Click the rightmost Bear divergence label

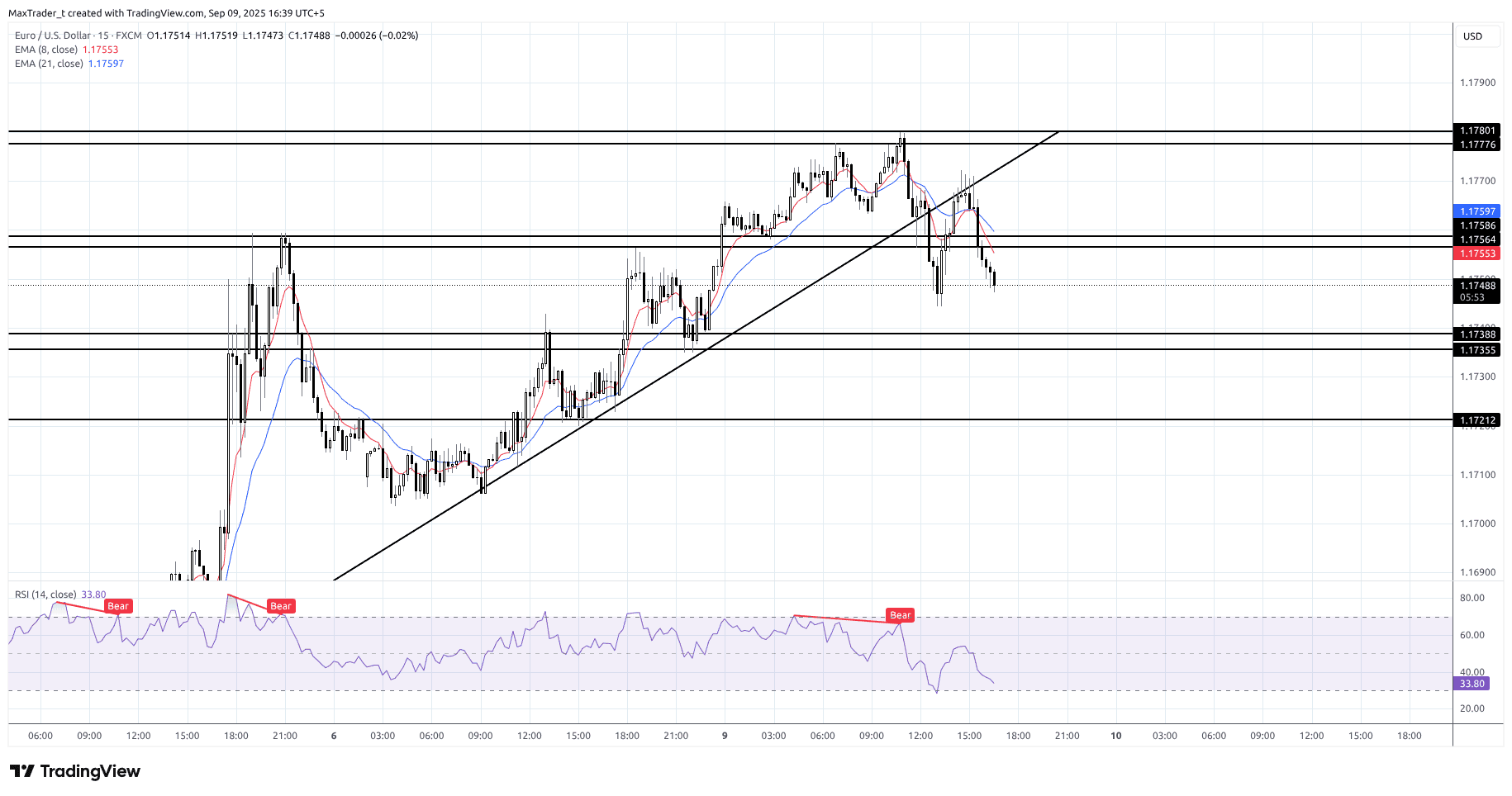point(900,615)
